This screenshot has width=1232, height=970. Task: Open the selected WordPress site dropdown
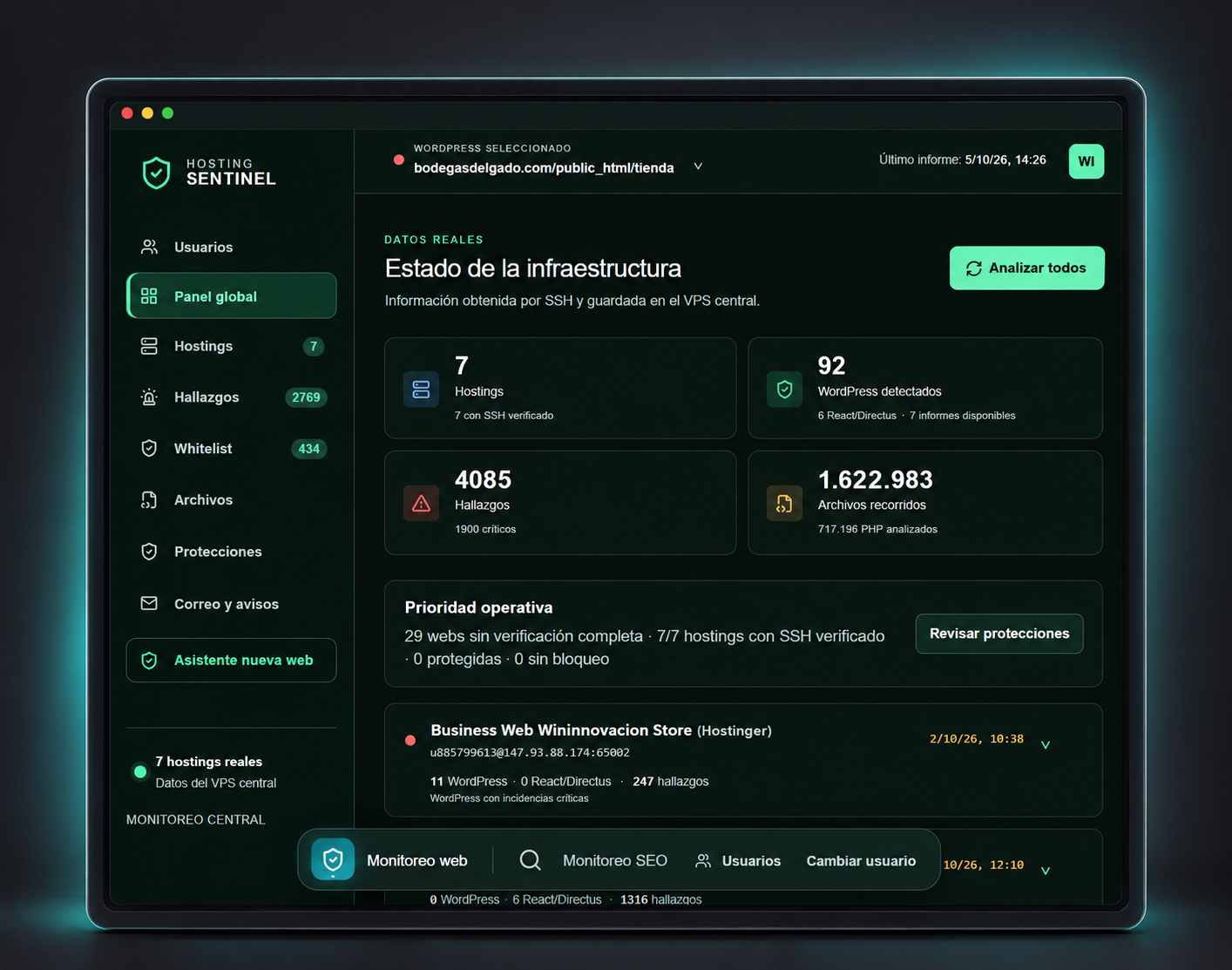(698, 166)
